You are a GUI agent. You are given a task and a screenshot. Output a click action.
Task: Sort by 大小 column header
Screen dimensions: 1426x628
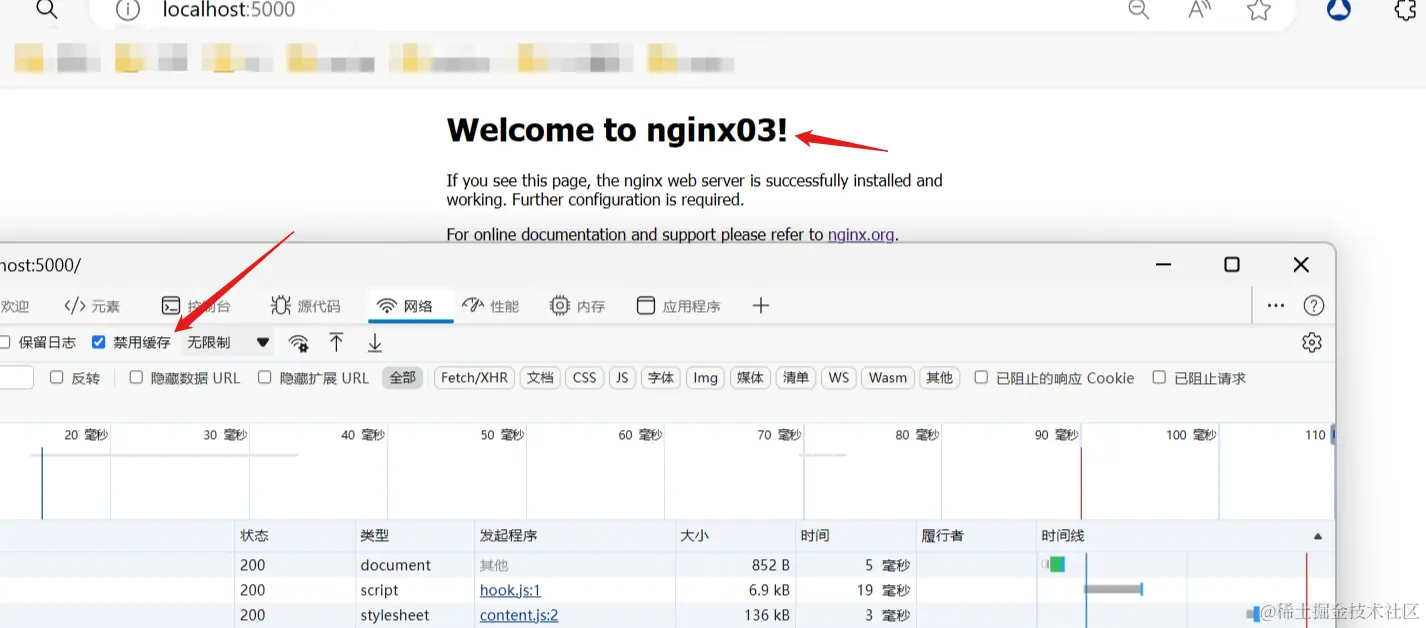pyautogui.click(x=736, y=535)
